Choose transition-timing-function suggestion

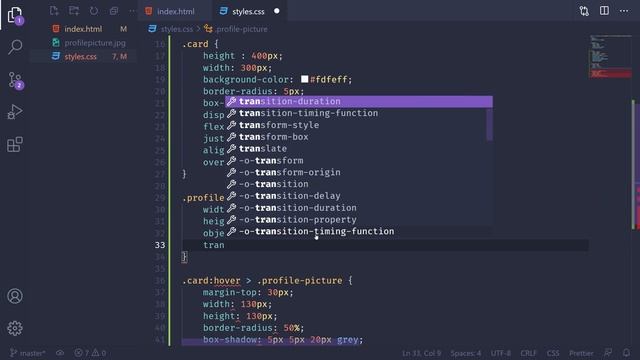click(359, 113)
